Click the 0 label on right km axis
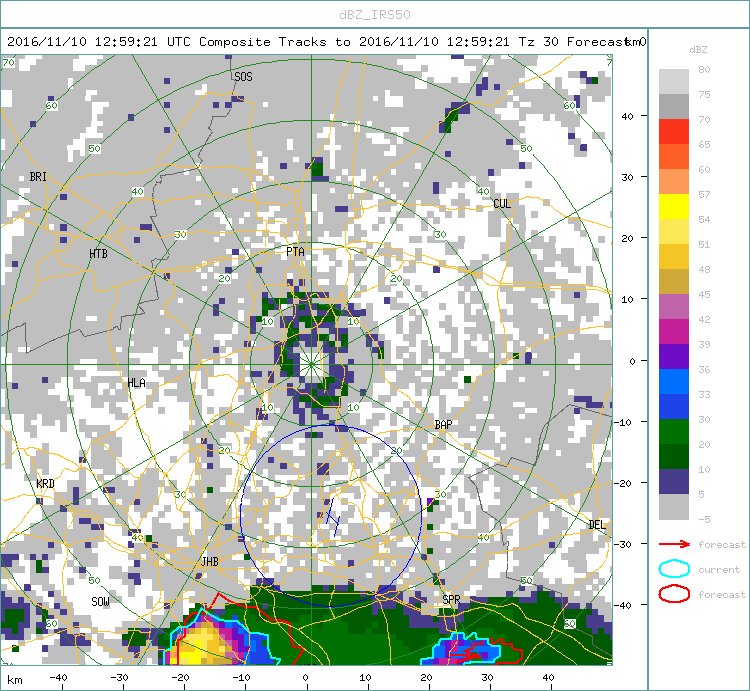 point(632,362)
